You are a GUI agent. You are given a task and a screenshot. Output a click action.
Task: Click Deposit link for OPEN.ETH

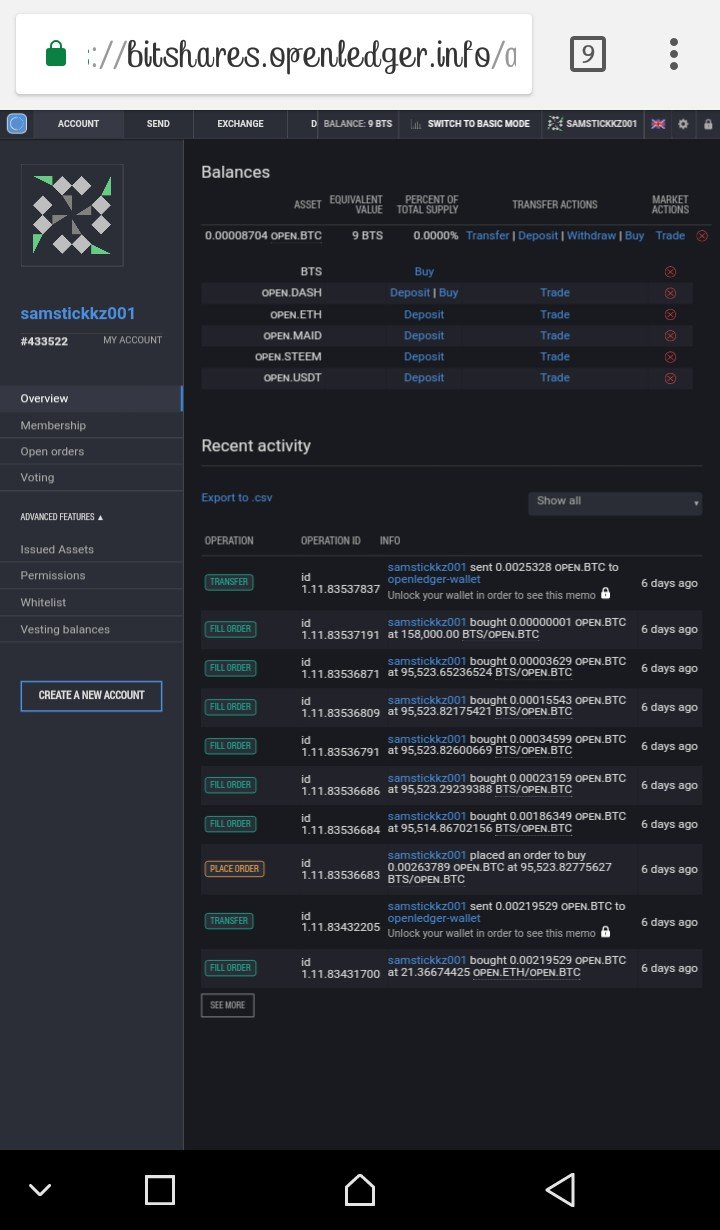[x=424, y=315]
